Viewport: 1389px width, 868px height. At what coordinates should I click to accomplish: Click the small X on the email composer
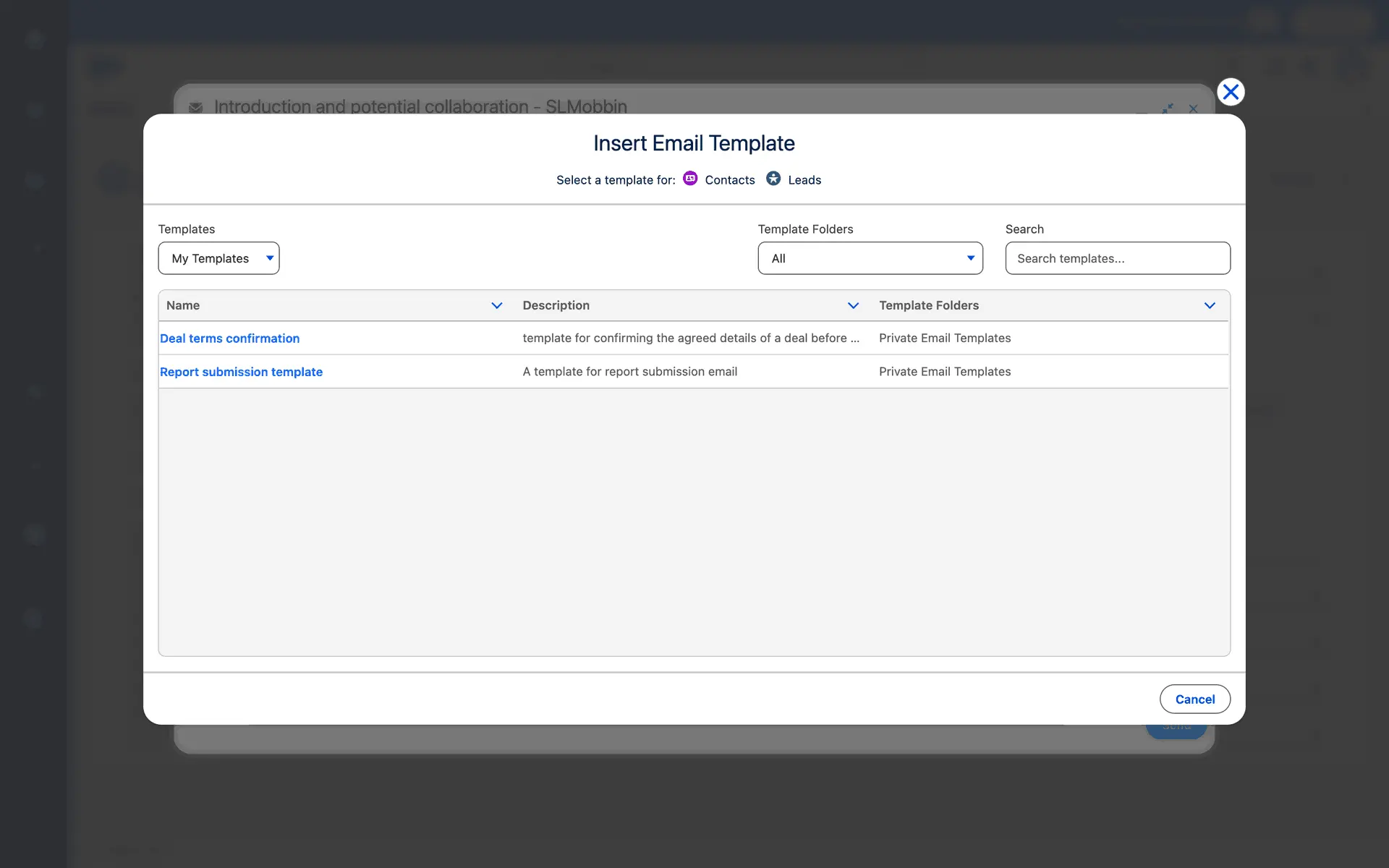pos(1193,109)
